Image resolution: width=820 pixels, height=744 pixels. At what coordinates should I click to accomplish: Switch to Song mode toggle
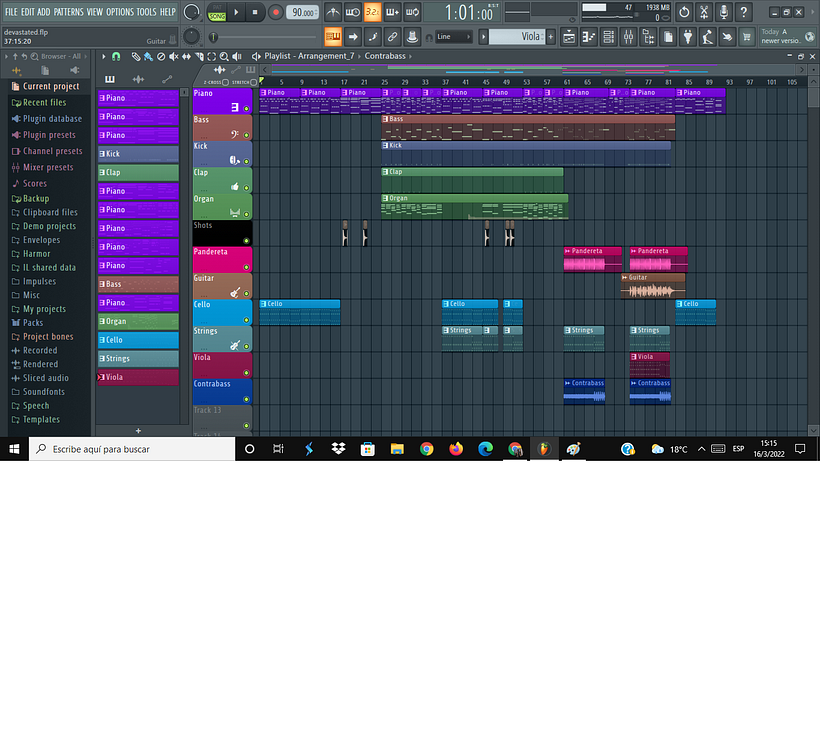click(217, 16)
